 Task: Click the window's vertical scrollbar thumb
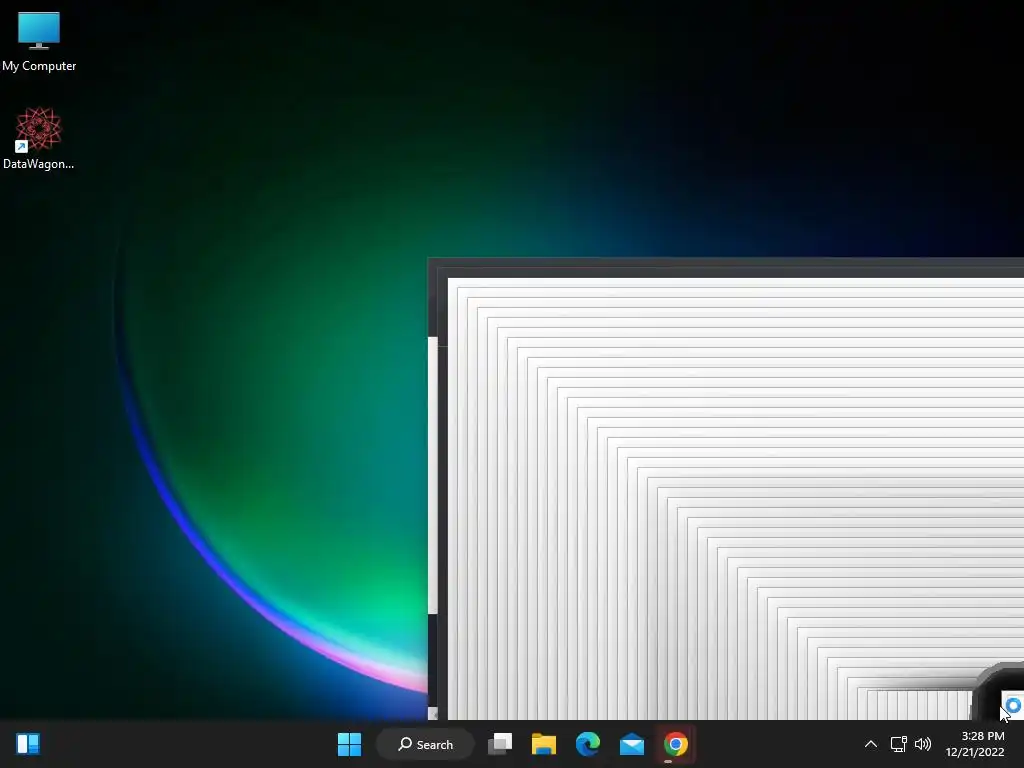(432, 475)
